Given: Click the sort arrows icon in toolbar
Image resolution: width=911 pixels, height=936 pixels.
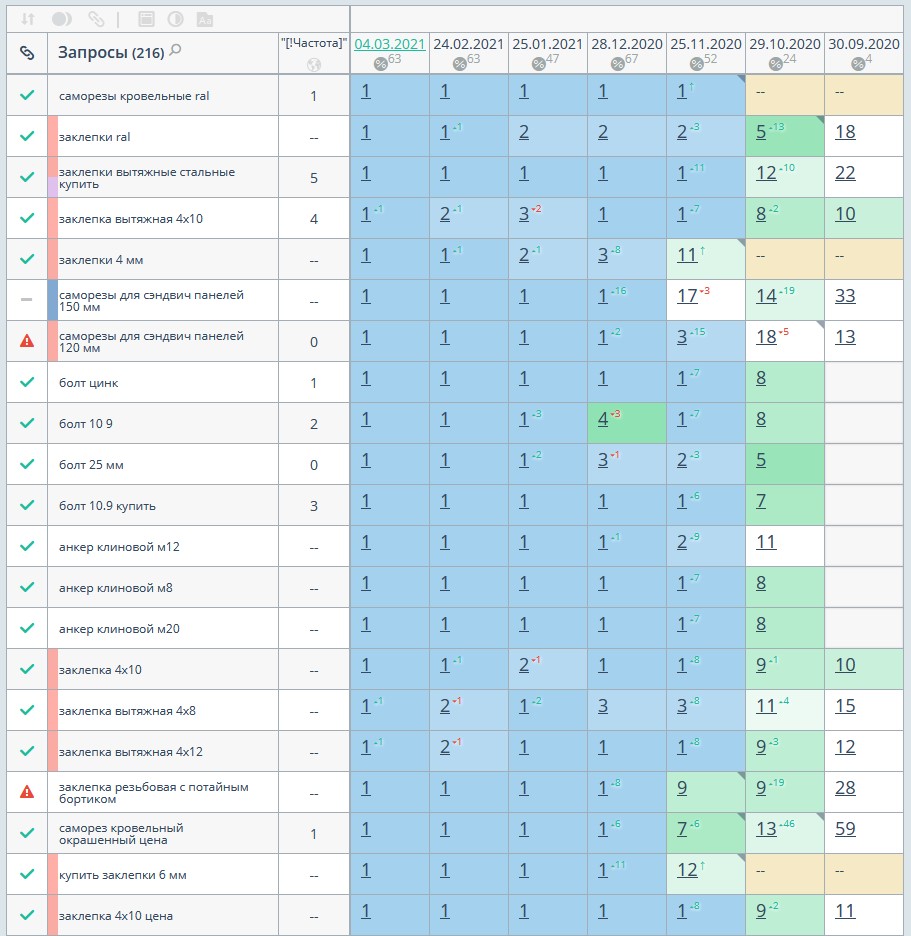Looking at the screenshot, I should click(28, 19).
